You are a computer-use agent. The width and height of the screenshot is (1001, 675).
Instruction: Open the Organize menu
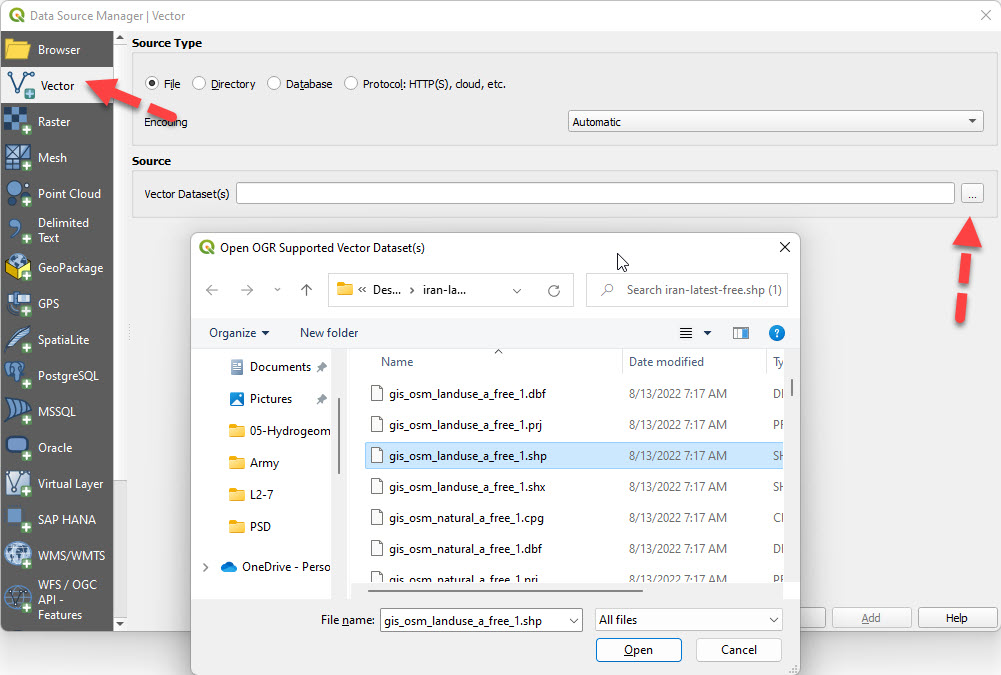(239, 333)
